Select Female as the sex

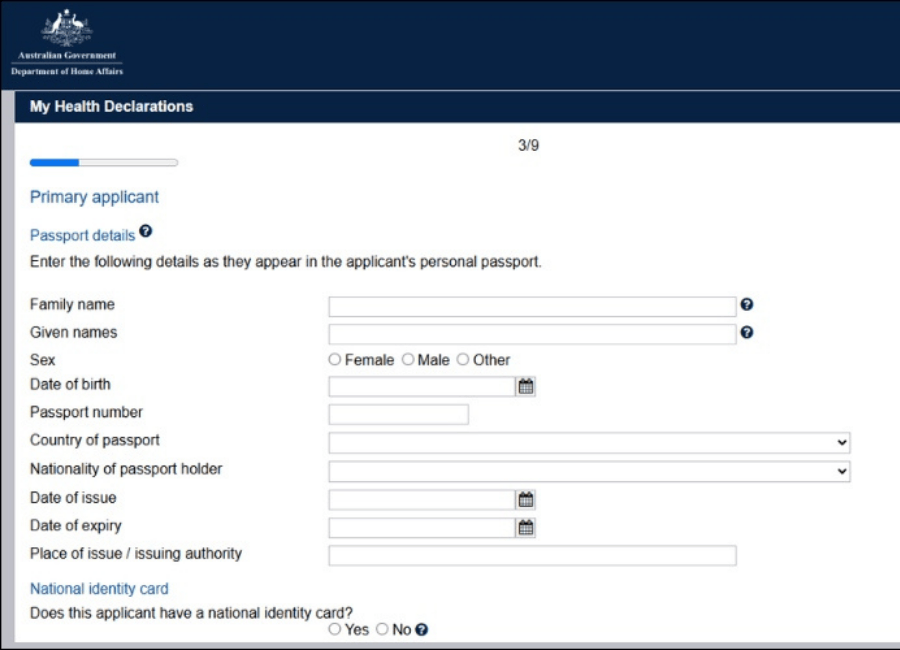coord(335,359)
